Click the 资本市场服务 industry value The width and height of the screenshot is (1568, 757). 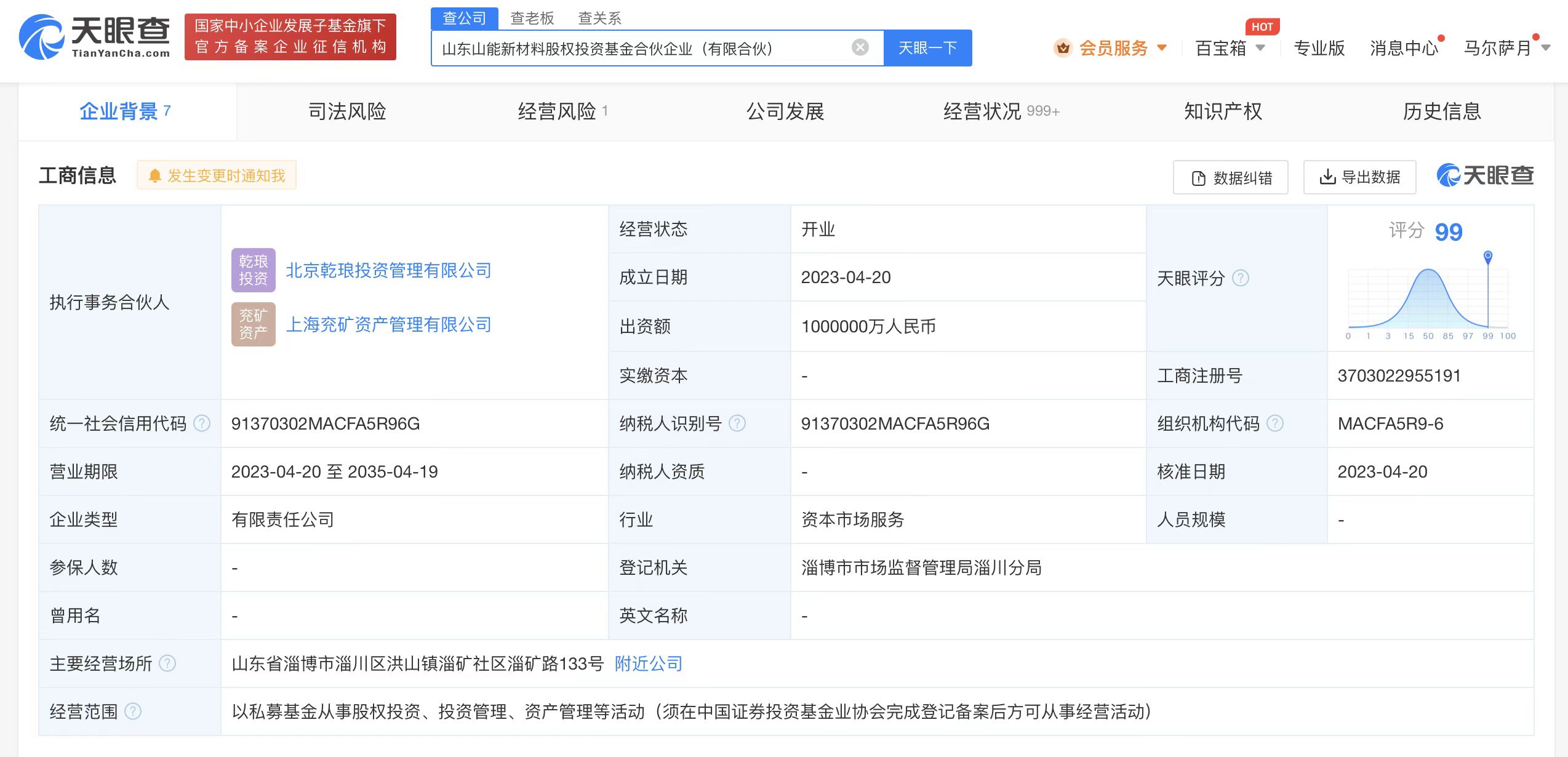[x=852, y=519]
